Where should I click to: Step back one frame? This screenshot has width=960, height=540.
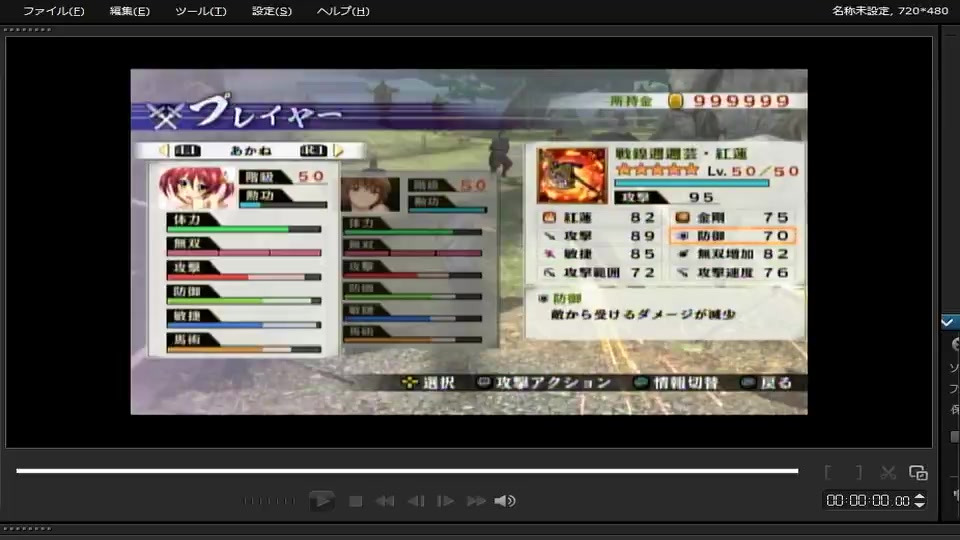(x=416, y=501)
